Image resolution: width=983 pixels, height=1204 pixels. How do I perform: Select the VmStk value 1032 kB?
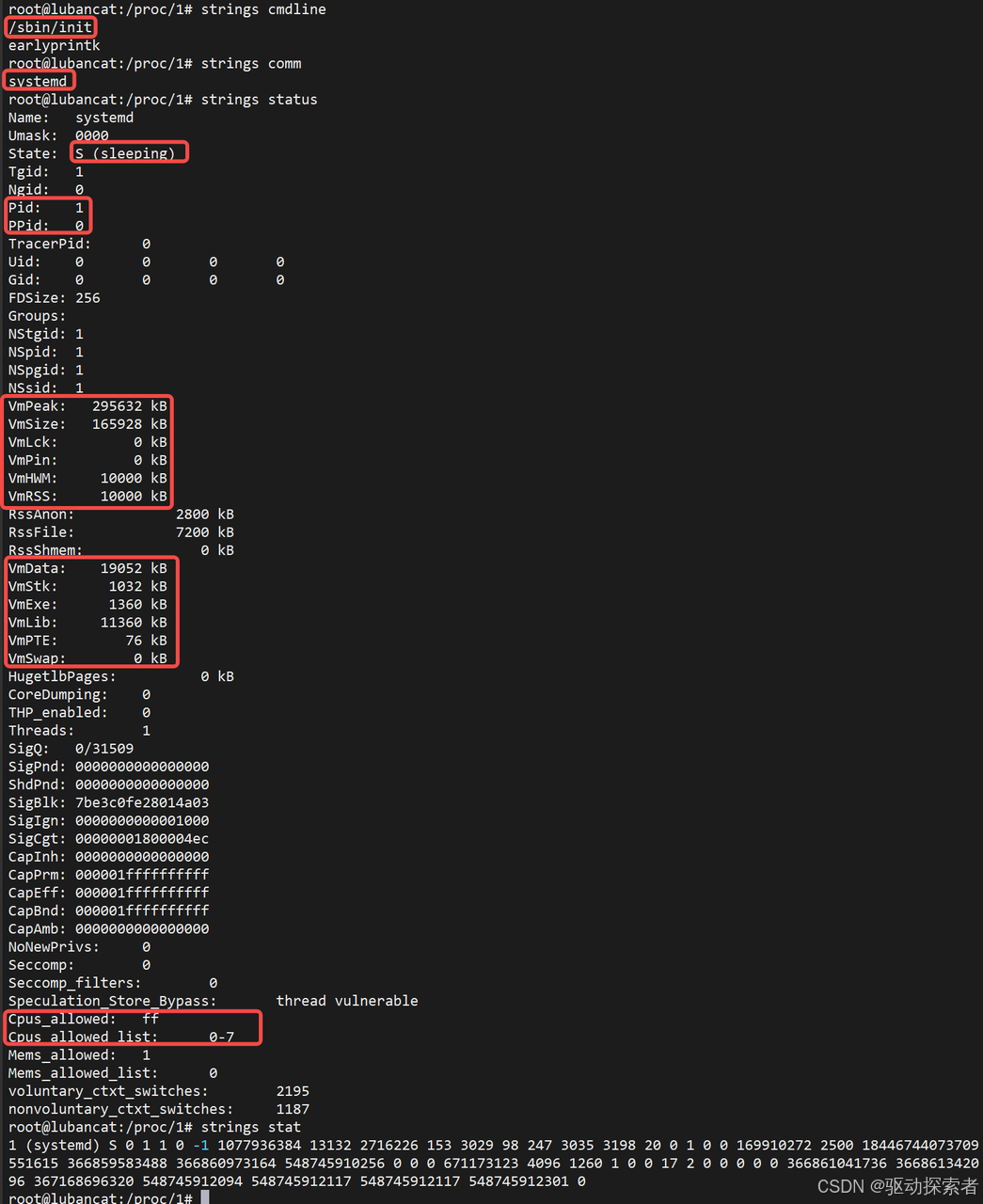click(138, 586)
